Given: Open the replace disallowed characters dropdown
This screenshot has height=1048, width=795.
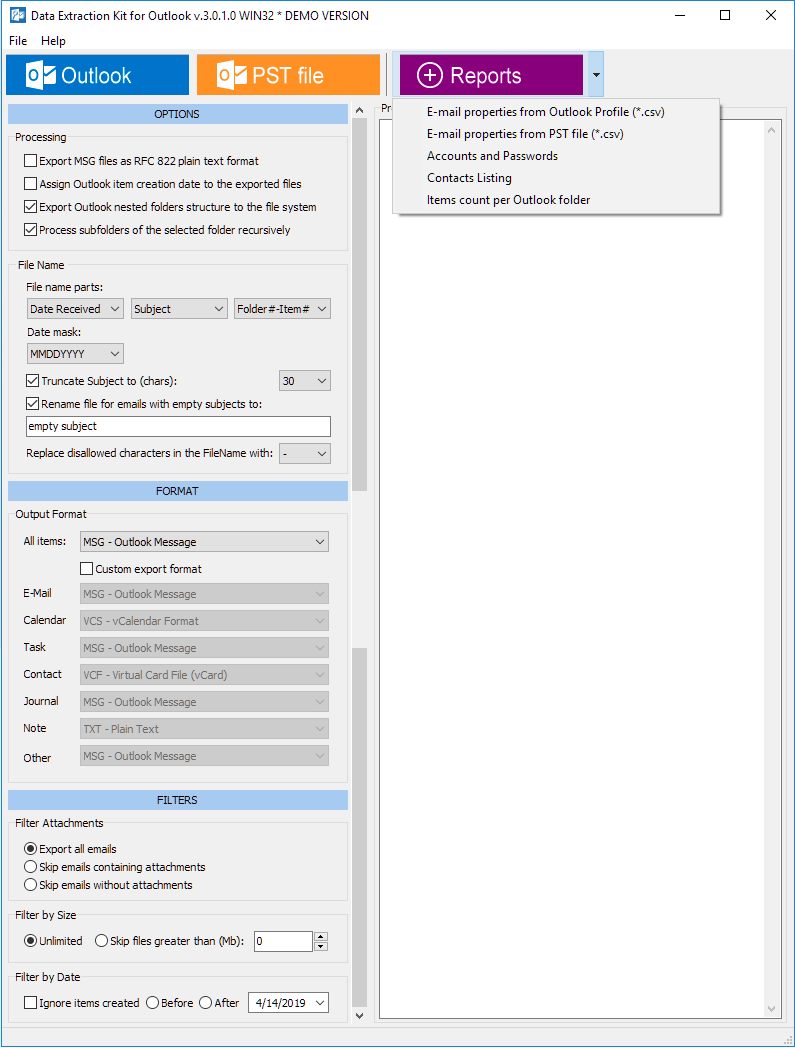Looking at the screenshot, I should (305, 453).
